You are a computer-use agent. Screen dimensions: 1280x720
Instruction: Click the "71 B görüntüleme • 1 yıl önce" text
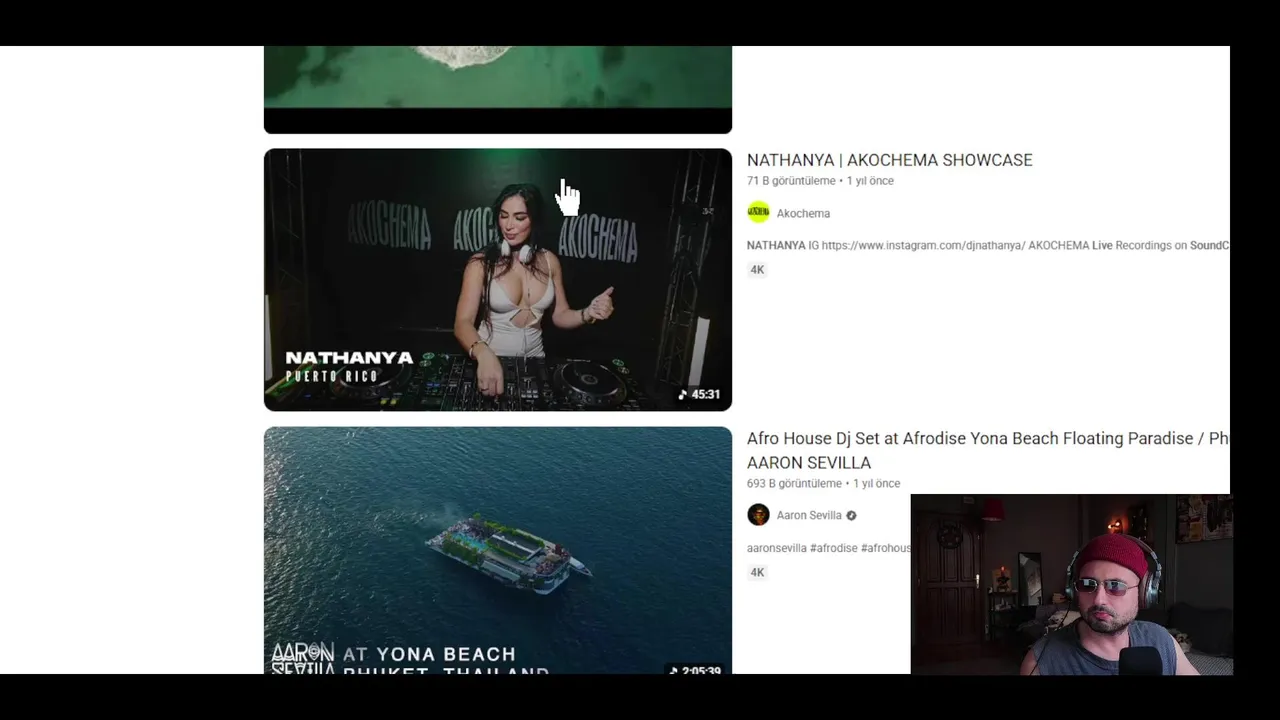tap(820, 181)
